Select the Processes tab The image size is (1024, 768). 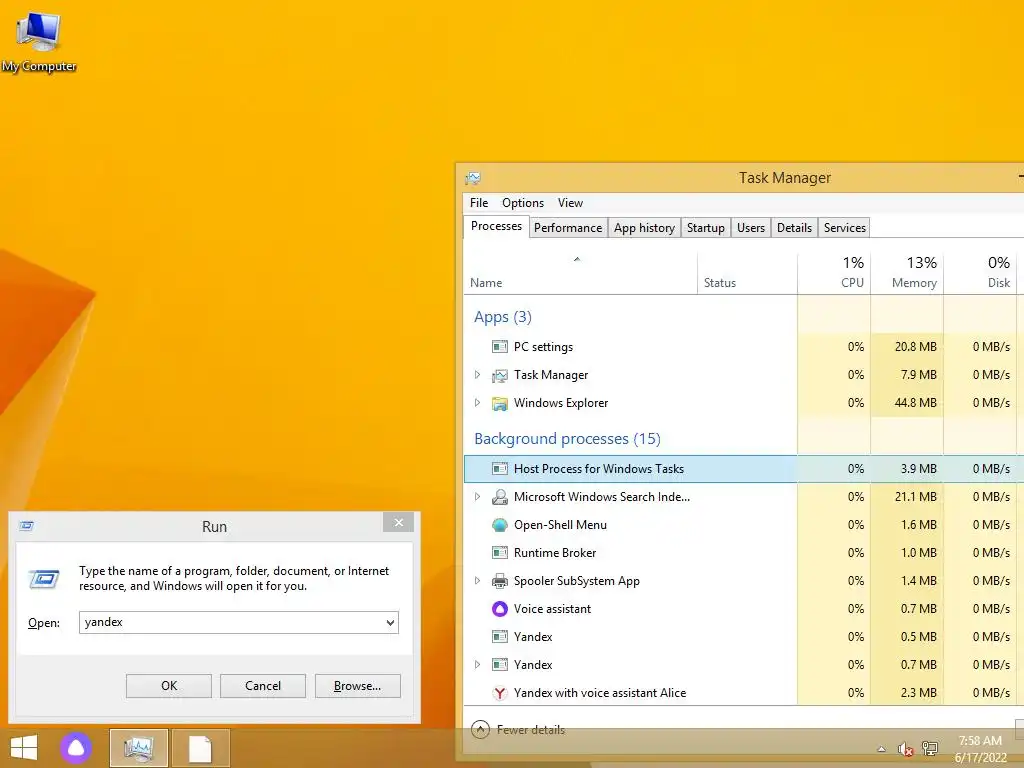[496, 226]
